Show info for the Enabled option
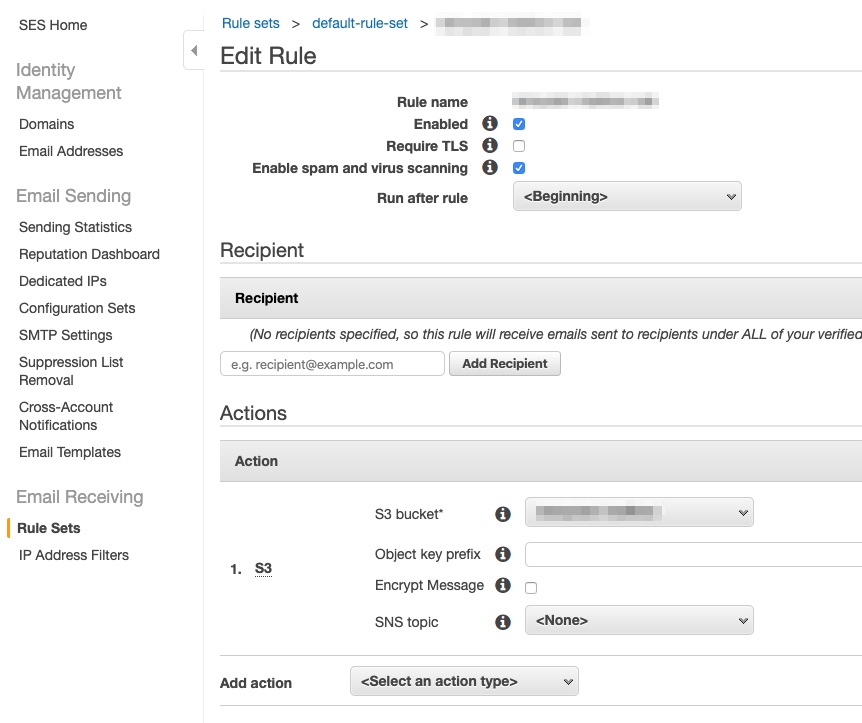Screen dimensions: 862x723 pyautogui.click(x=490, y=124)
